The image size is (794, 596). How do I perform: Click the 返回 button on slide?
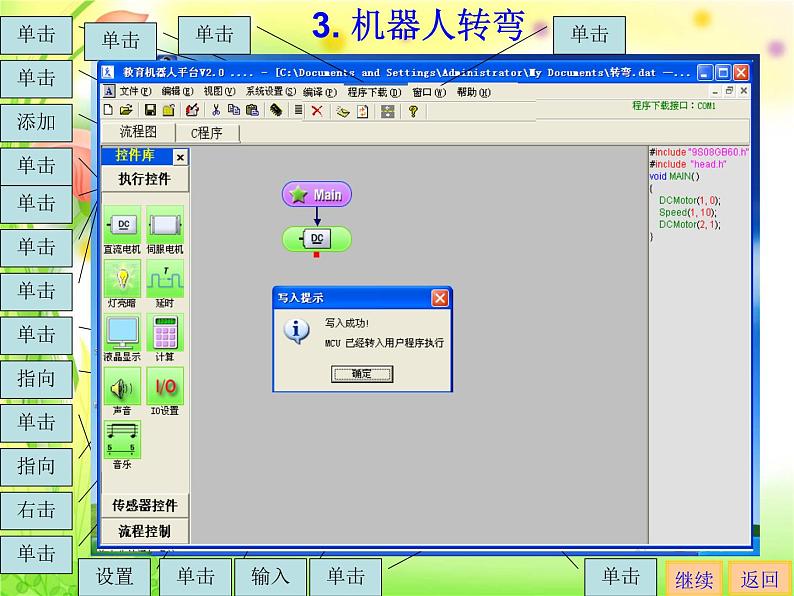(759, 578)
